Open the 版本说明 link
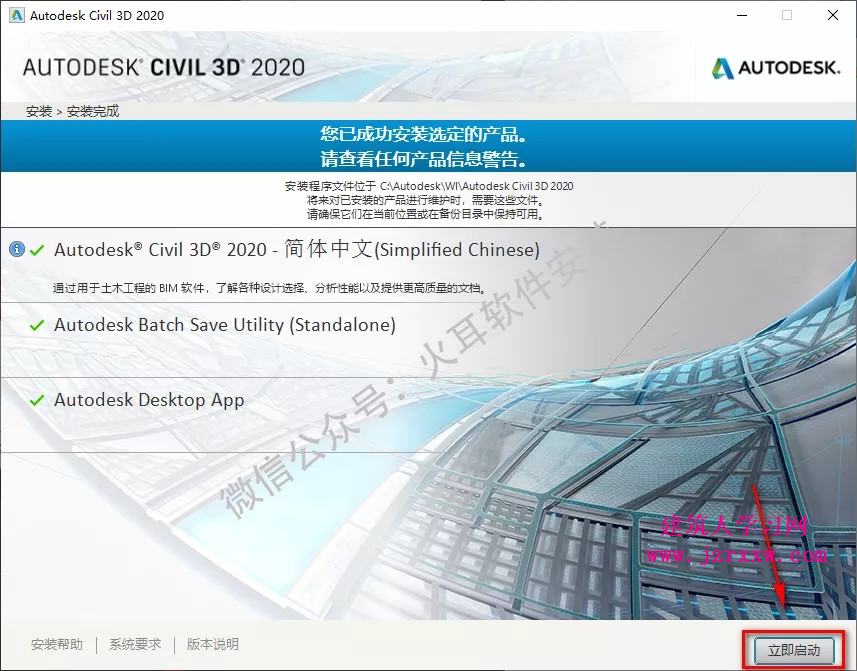 (x=213, y=644)
